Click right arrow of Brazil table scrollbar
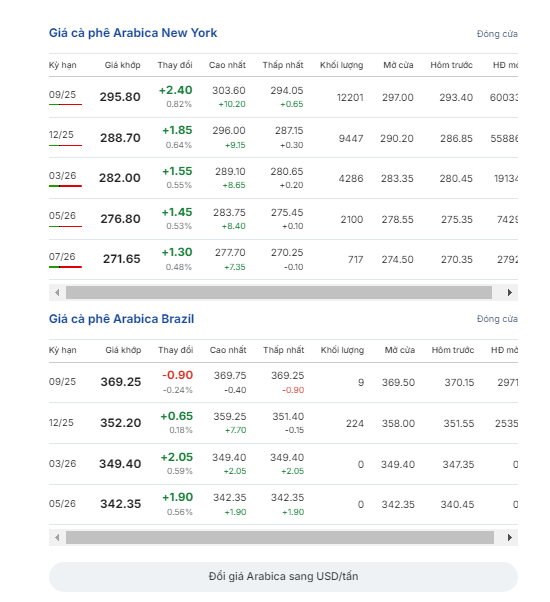 [510, 538]
